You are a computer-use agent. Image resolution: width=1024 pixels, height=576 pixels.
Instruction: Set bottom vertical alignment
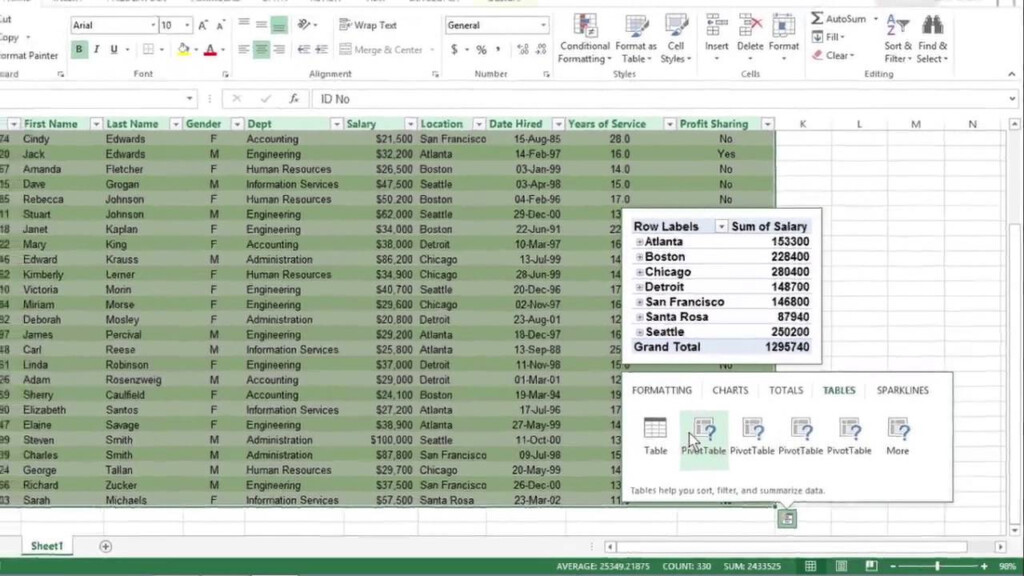(279, 25)
